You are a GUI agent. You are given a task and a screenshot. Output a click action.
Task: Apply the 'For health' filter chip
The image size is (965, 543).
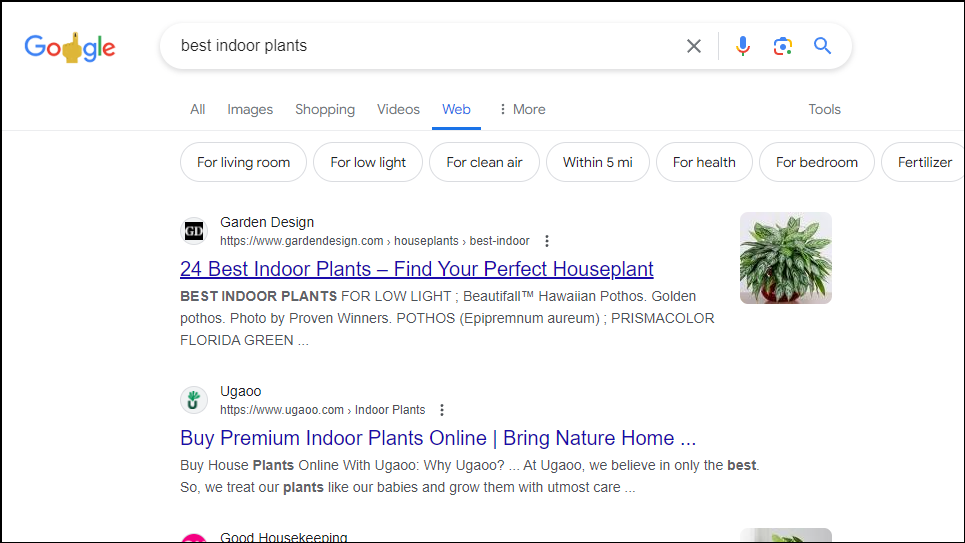[704, 163]
